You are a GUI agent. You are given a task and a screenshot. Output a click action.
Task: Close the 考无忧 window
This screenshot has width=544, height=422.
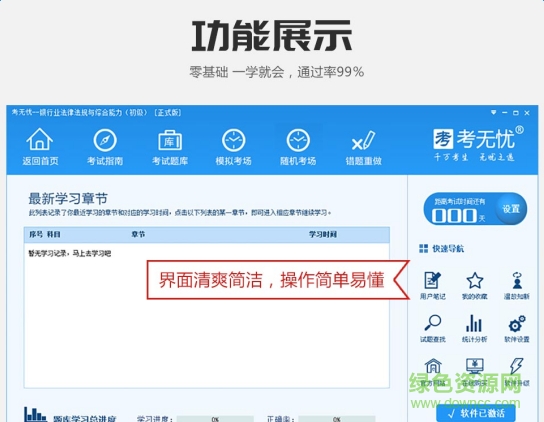pos(527,113)
